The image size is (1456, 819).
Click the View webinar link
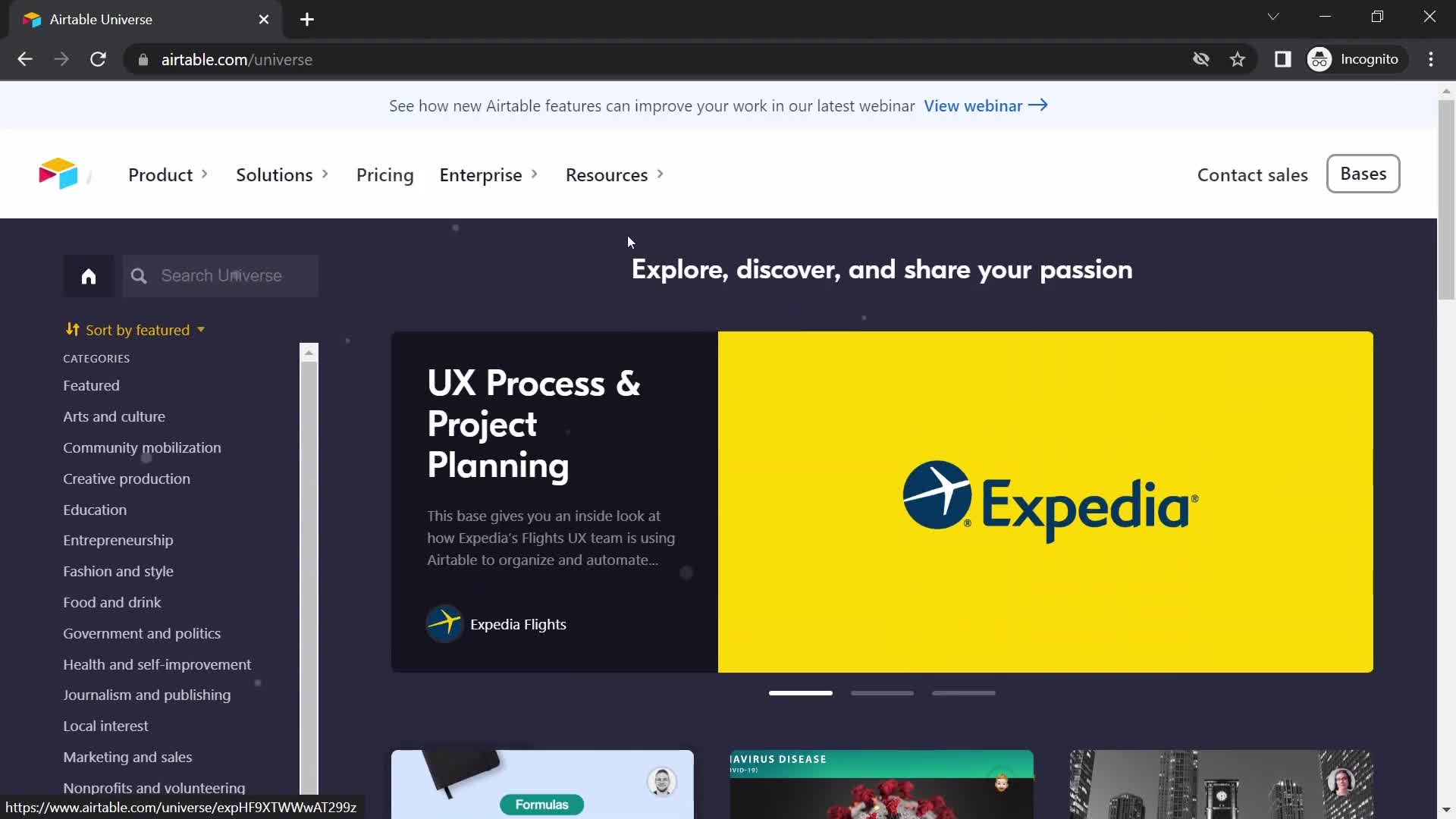(986, 106)
